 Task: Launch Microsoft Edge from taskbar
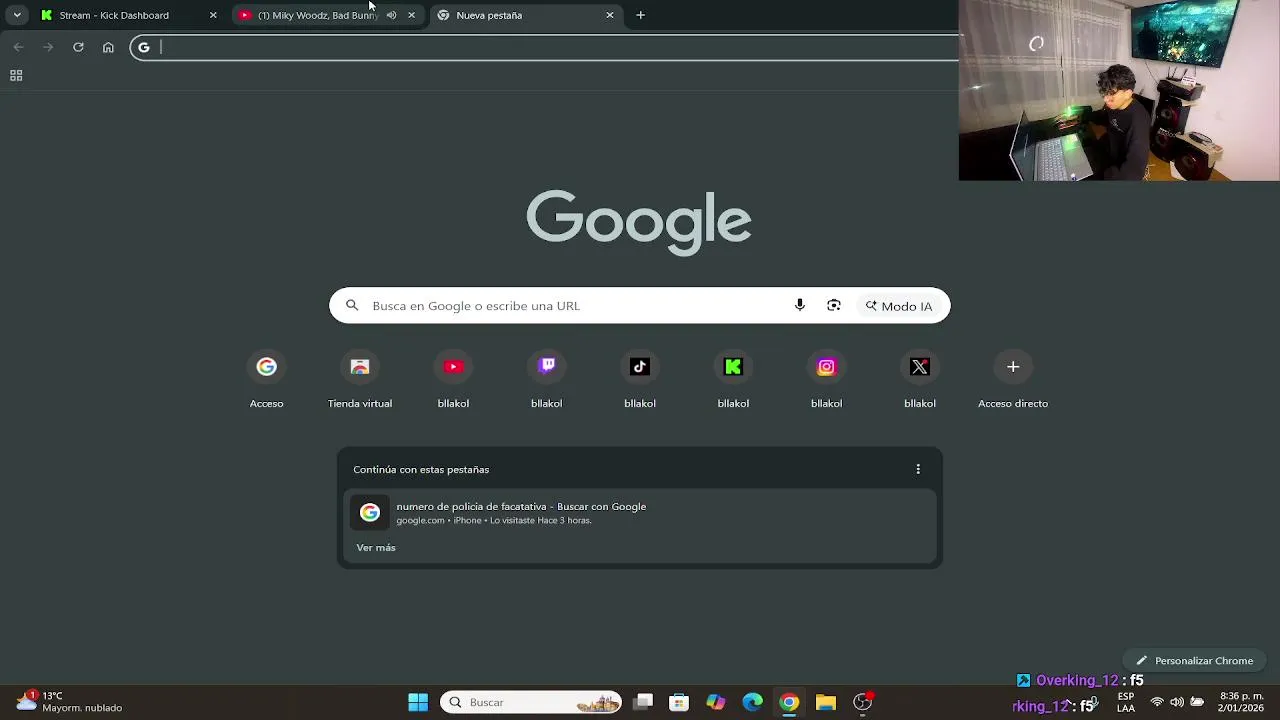point(753,702)
